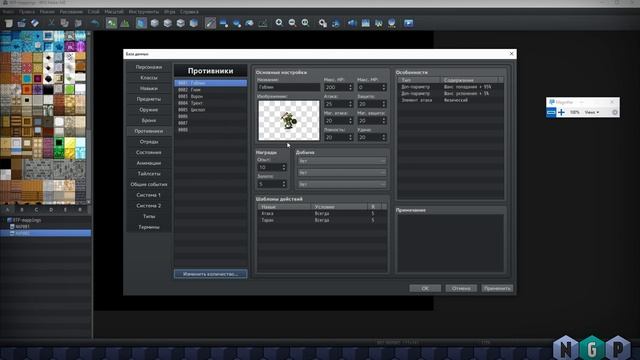Viewport: 640px width, 360px height.
Task: Open the third Добыча drop item dropdown
Action: point(342,184)
